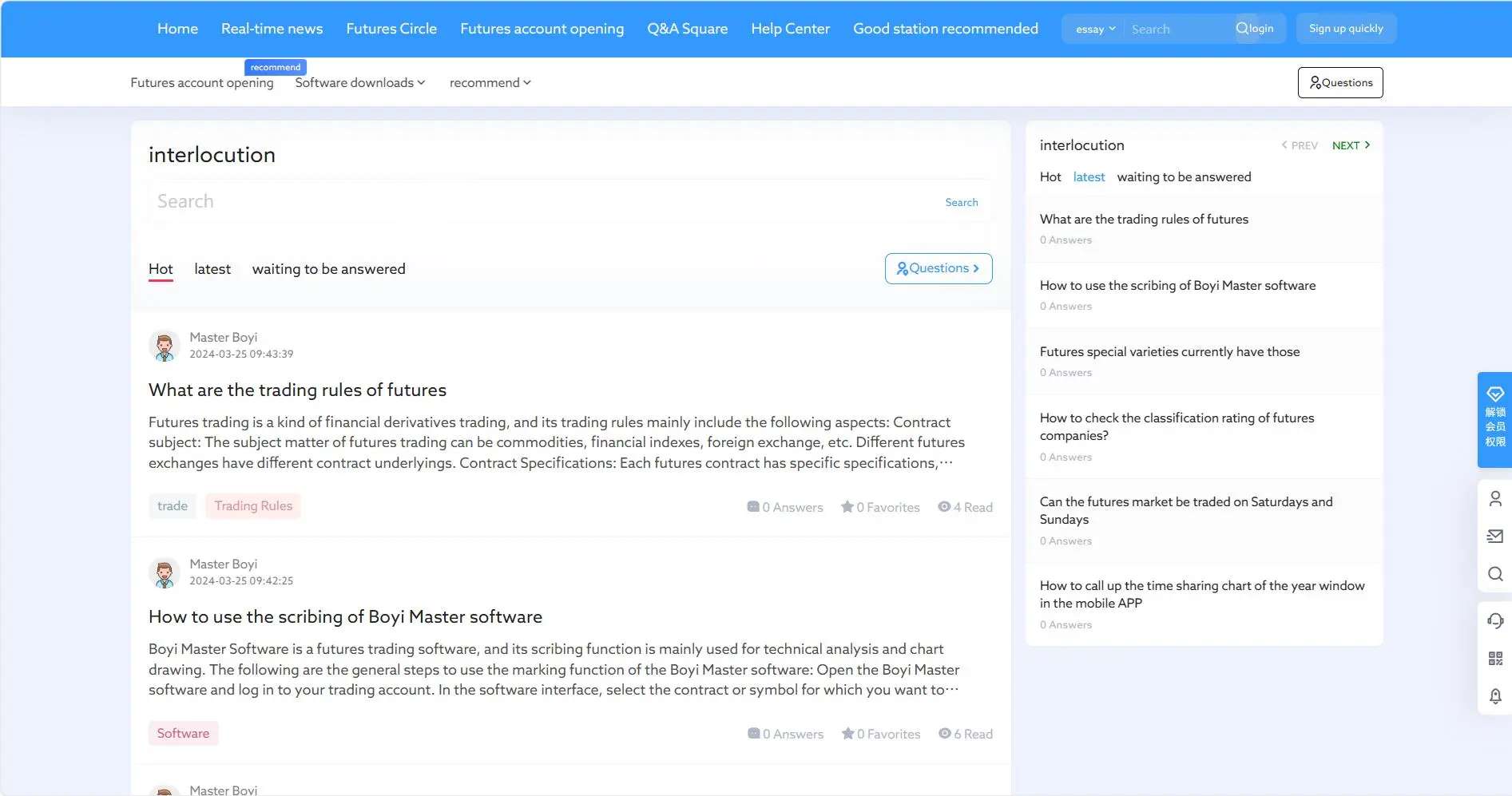Open sidebar link about time sharing chart
1512x796 pixels.
[x=1202, y=594]
